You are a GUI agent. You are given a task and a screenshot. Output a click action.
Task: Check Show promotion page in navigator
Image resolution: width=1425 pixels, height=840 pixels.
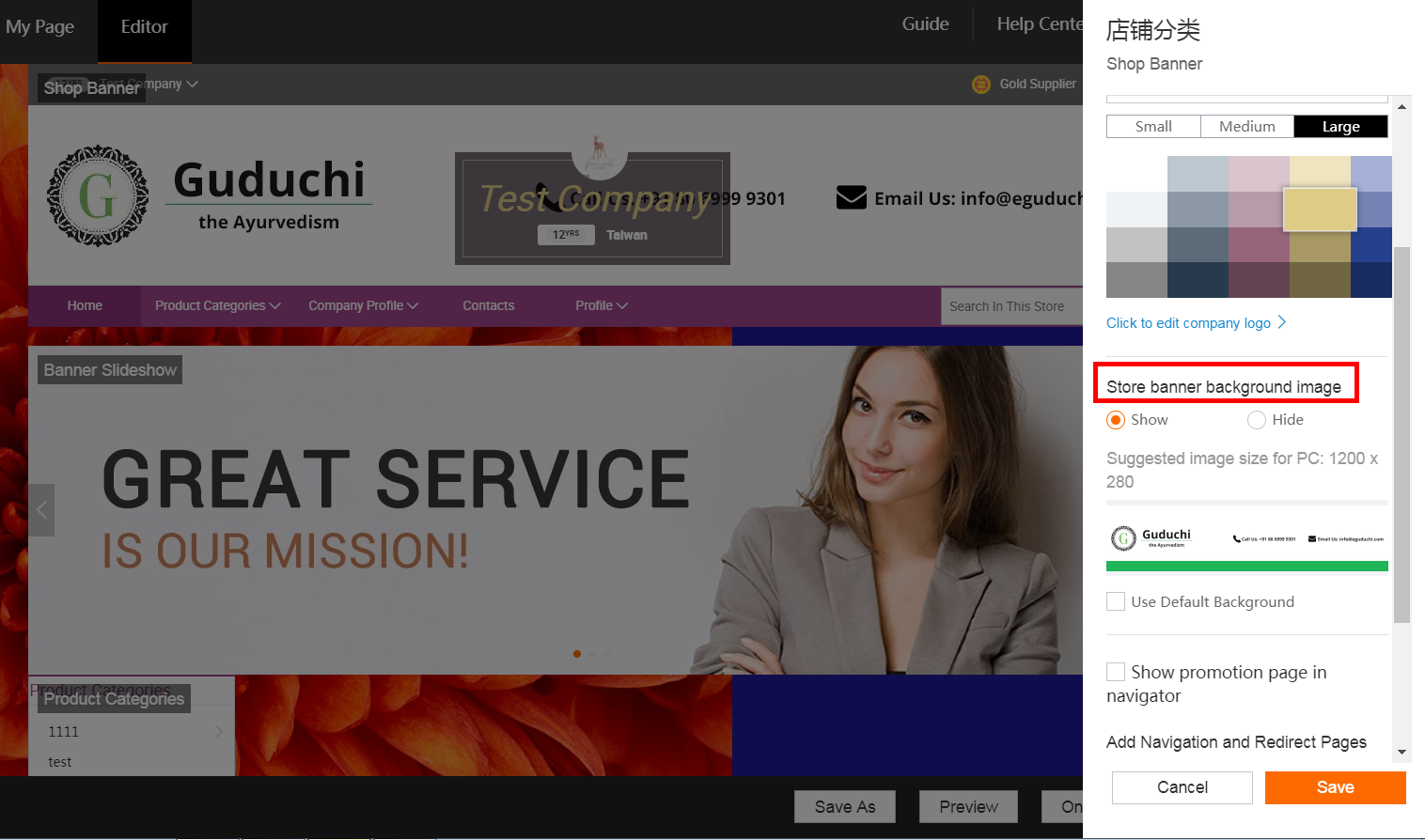coord(1116,672)
